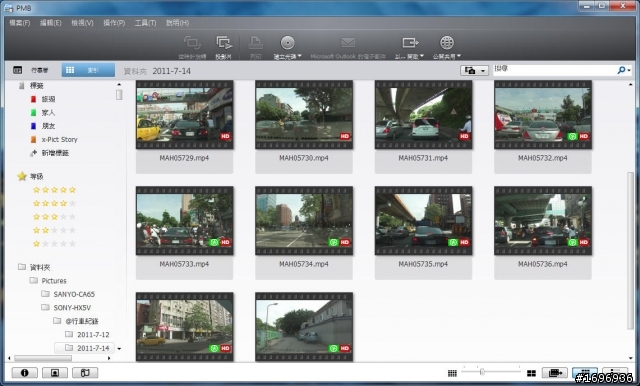640x386 pixels.
Task: Open the search options arrow beside magnifier
Action: pyautogui.click(x=629, y=71)
